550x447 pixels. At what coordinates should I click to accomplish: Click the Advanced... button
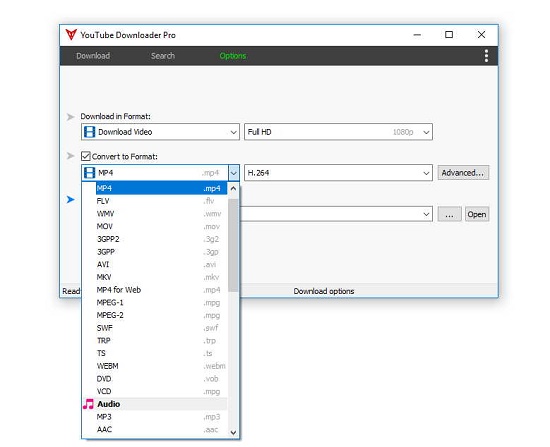[x=463, y=173]
